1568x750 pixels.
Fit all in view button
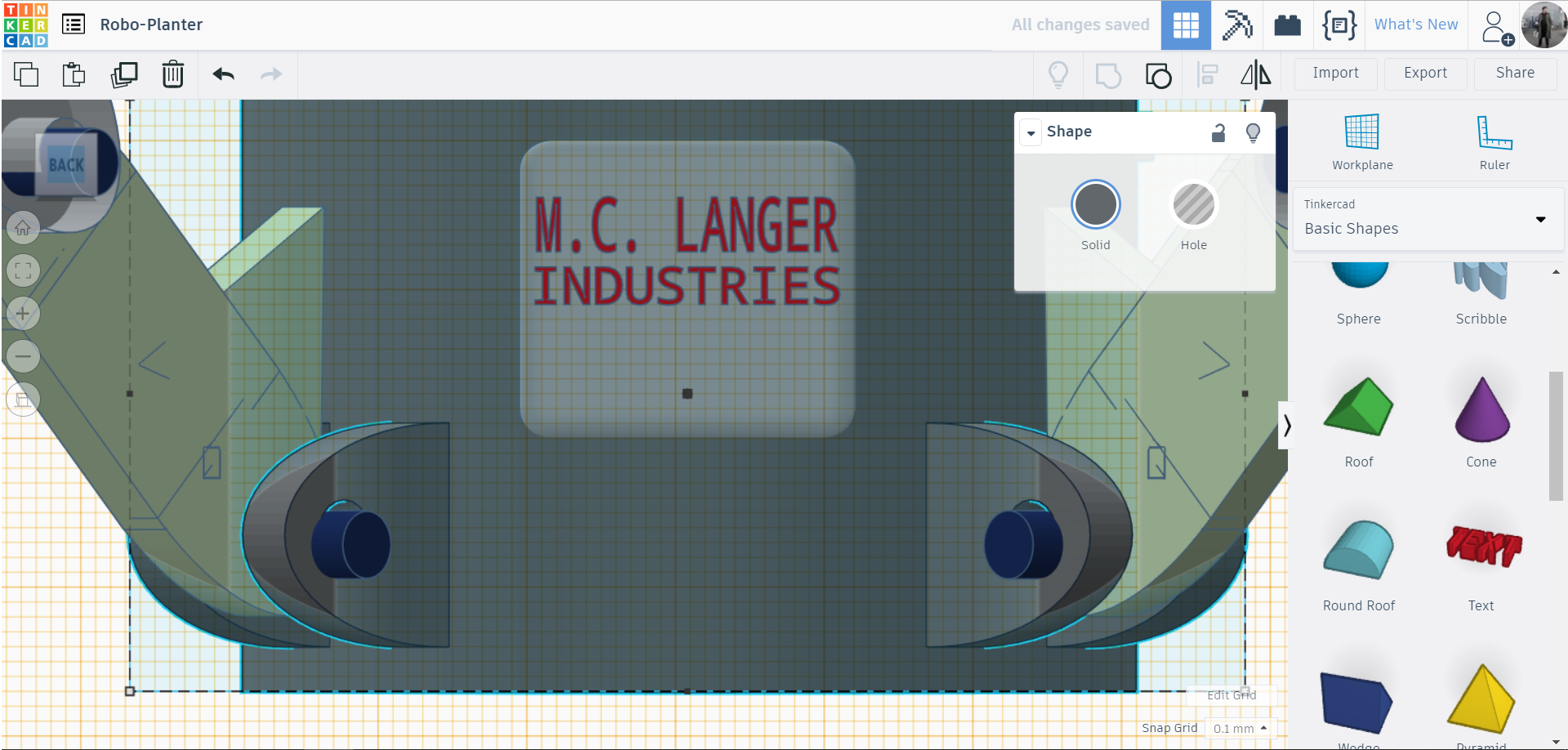(23, 270)
